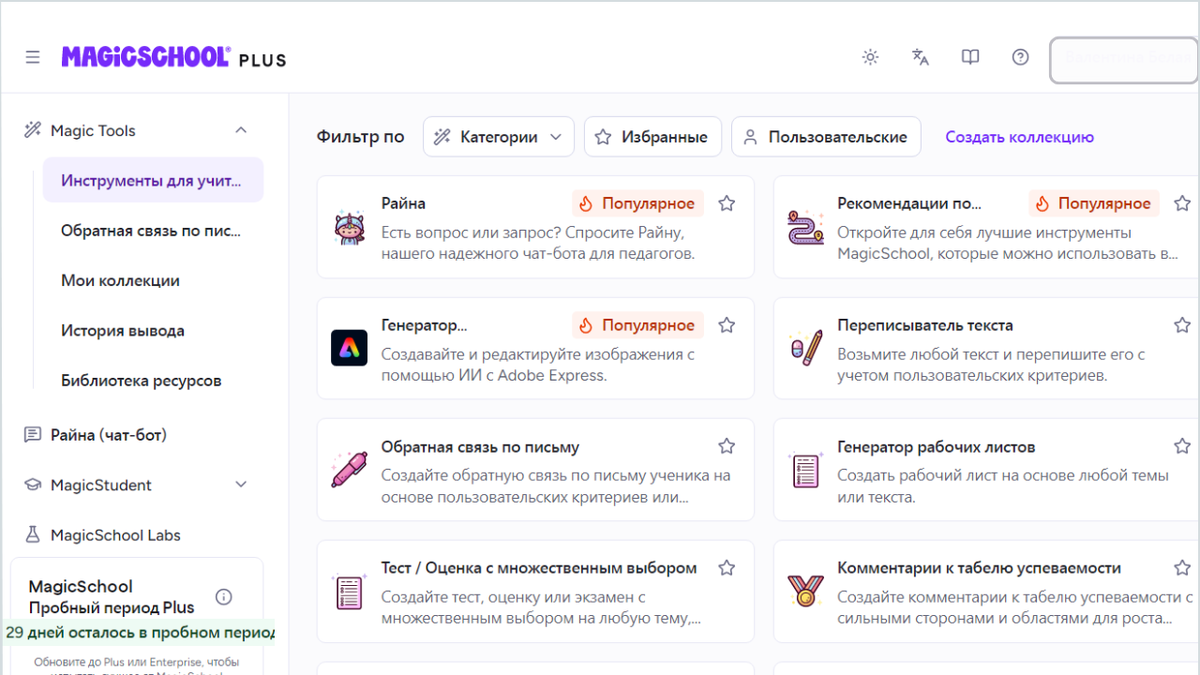1200x675 pixels.
Task: Select Инструменты для учителей menu item
Action: (153, 180)
